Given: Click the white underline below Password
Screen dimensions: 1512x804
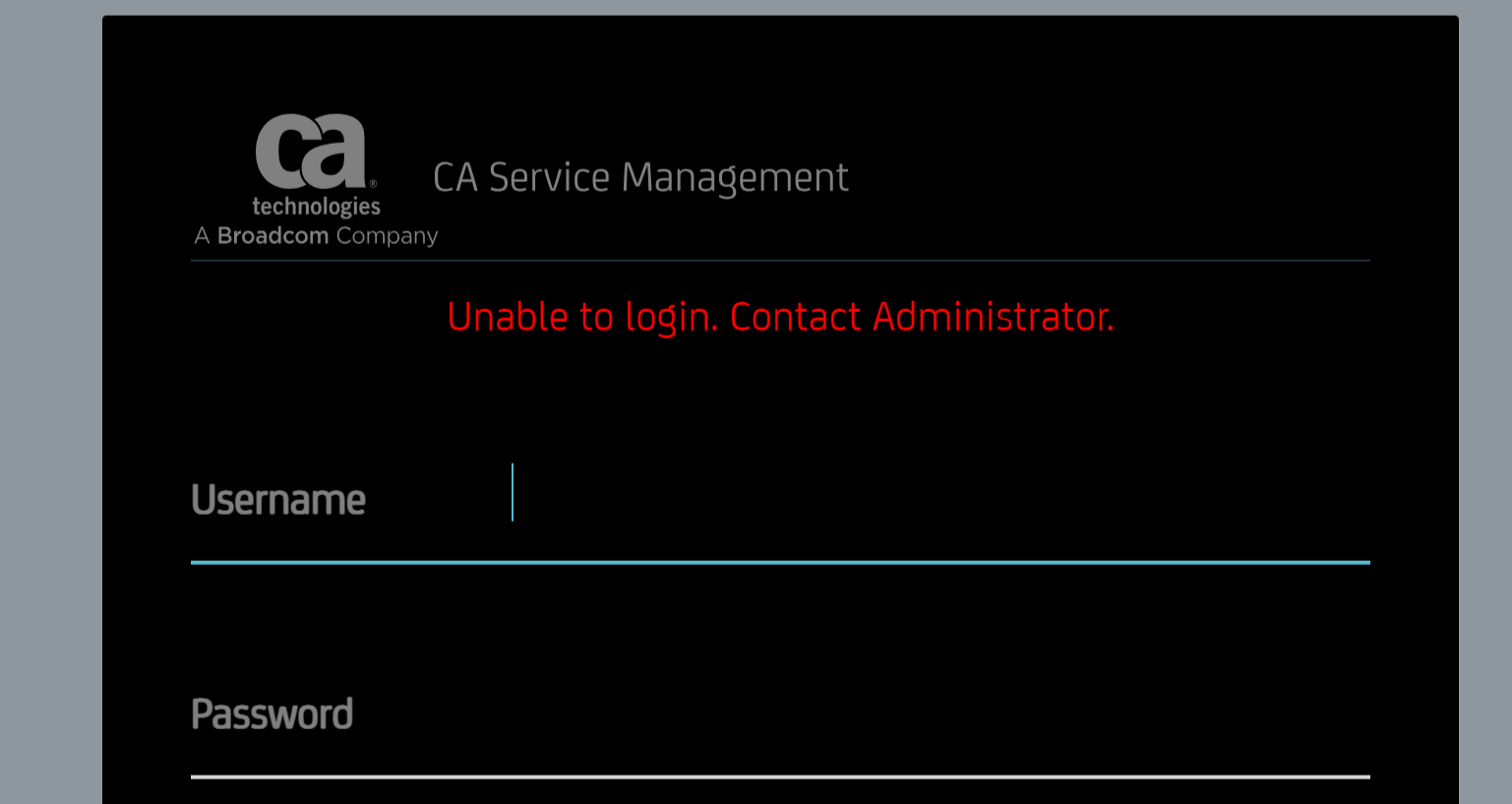Looking at the screenshot, I should coord(780,776).
